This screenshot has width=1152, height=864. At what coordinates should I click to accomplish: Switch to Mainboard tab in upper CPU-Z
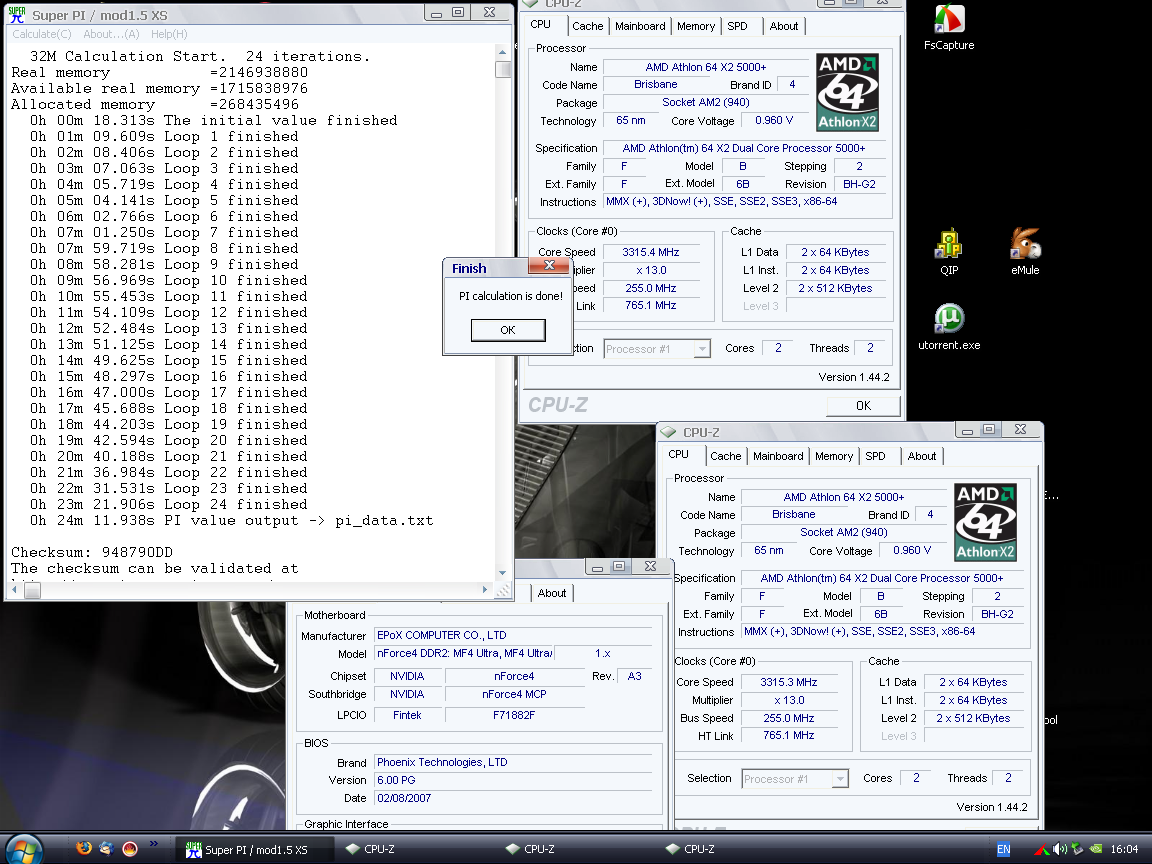pyautogui.click(x=640, y=26)
